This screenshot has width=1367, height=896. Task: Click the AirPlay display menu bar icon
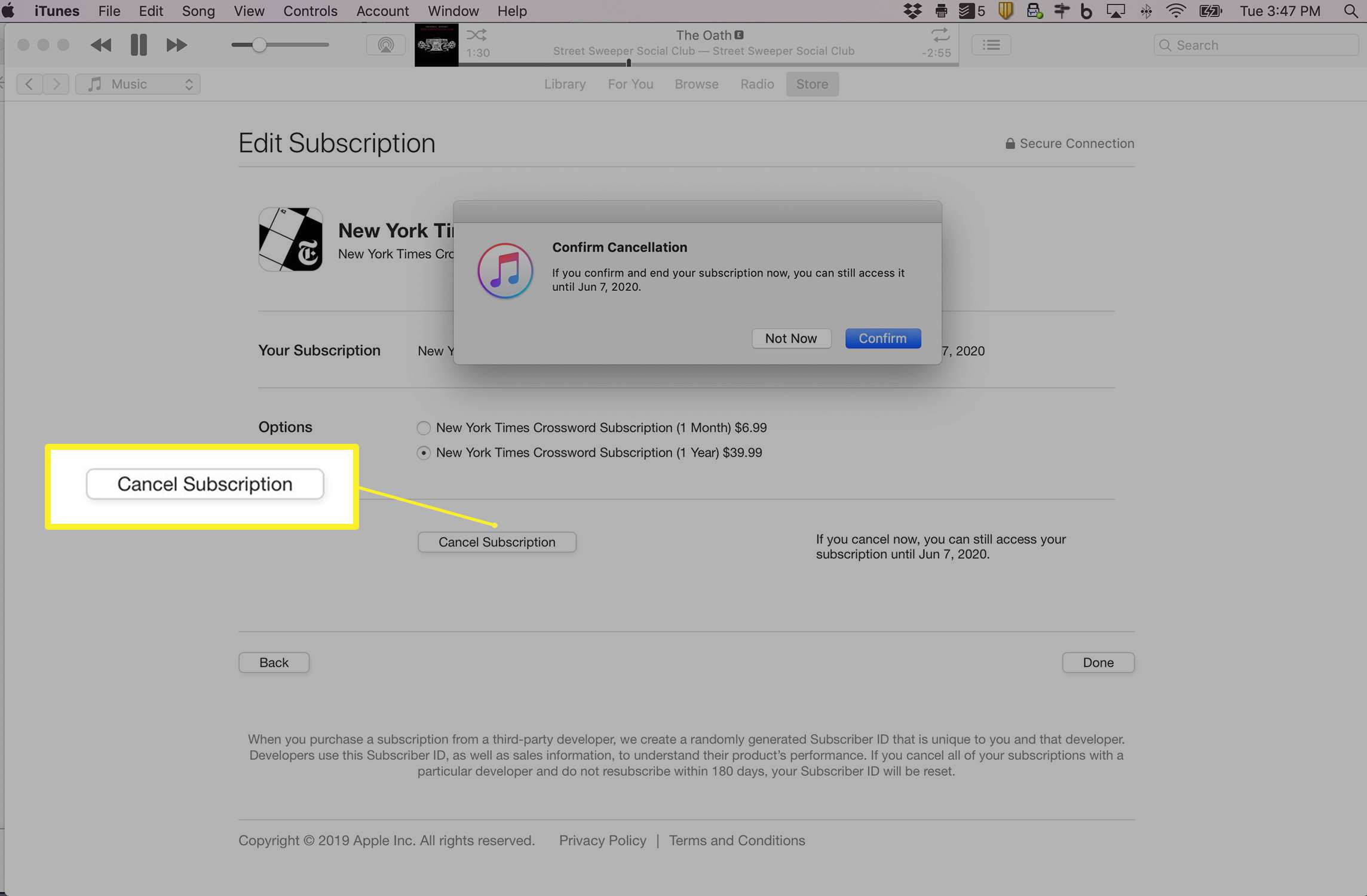1115,11
